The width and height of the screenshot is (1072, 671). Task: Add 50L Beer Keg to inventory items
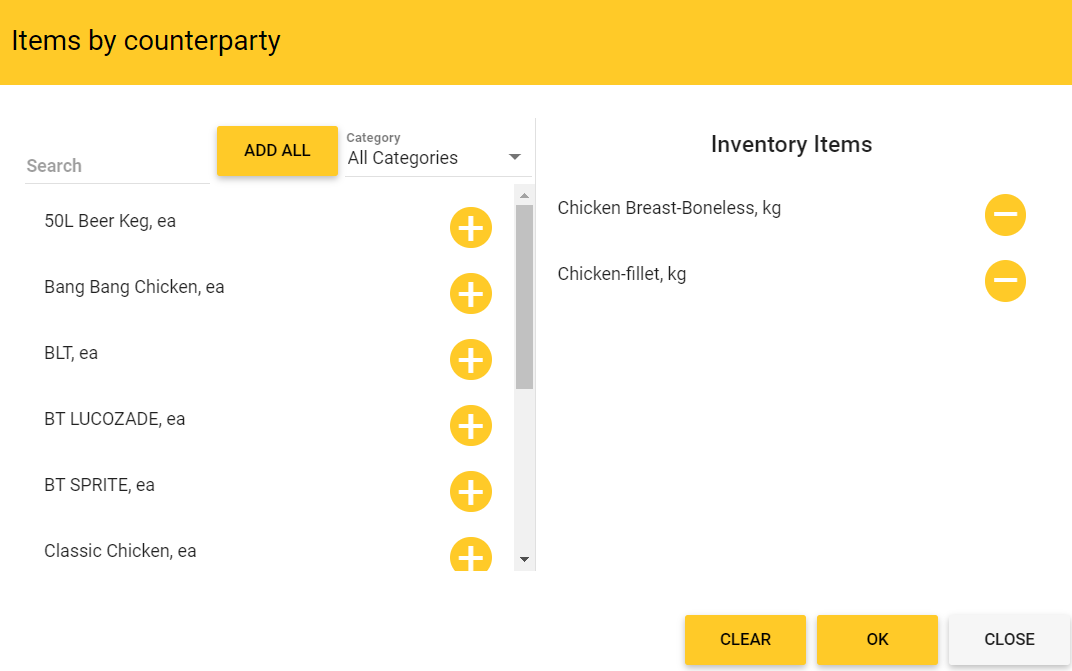470,228
